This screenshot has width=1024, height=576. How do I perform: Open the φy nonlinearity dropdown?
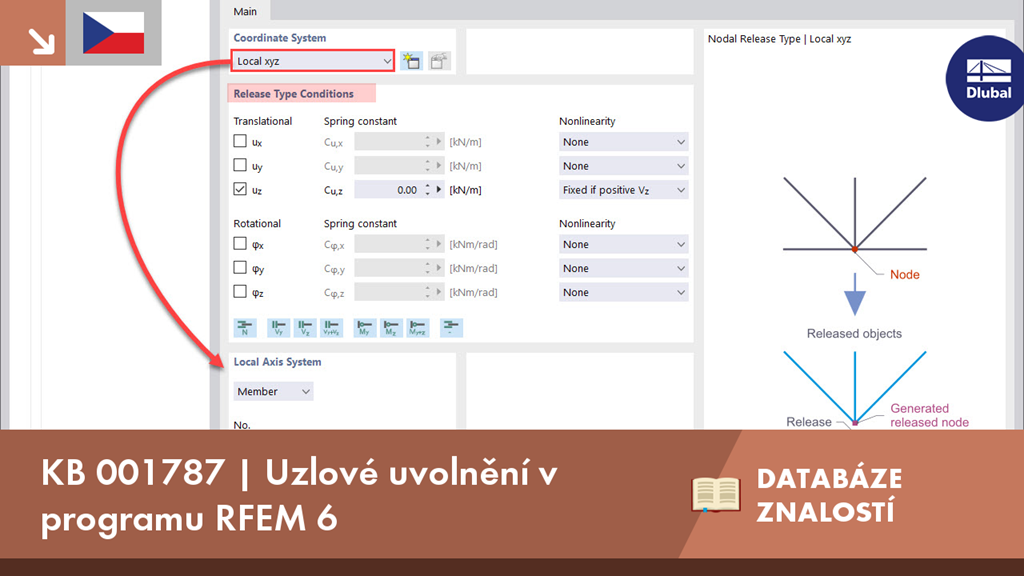coord(623,268)
